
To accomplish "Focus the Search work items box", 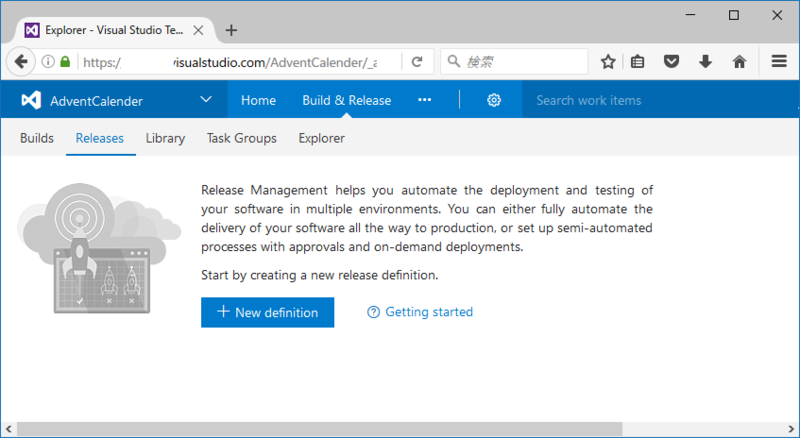I will [x=660, y=100].
